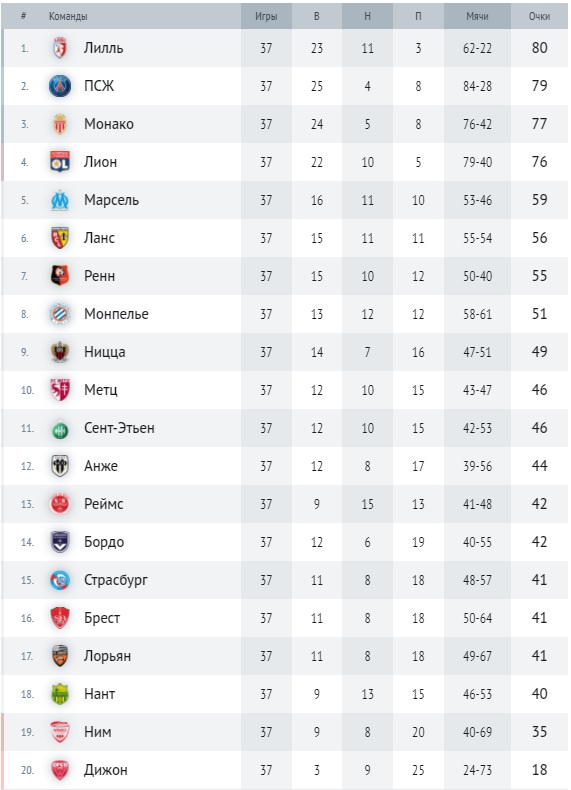The height and width of the screenshot is (790, 571).
Task: Click the Команды column header
Action: [68, 16]
